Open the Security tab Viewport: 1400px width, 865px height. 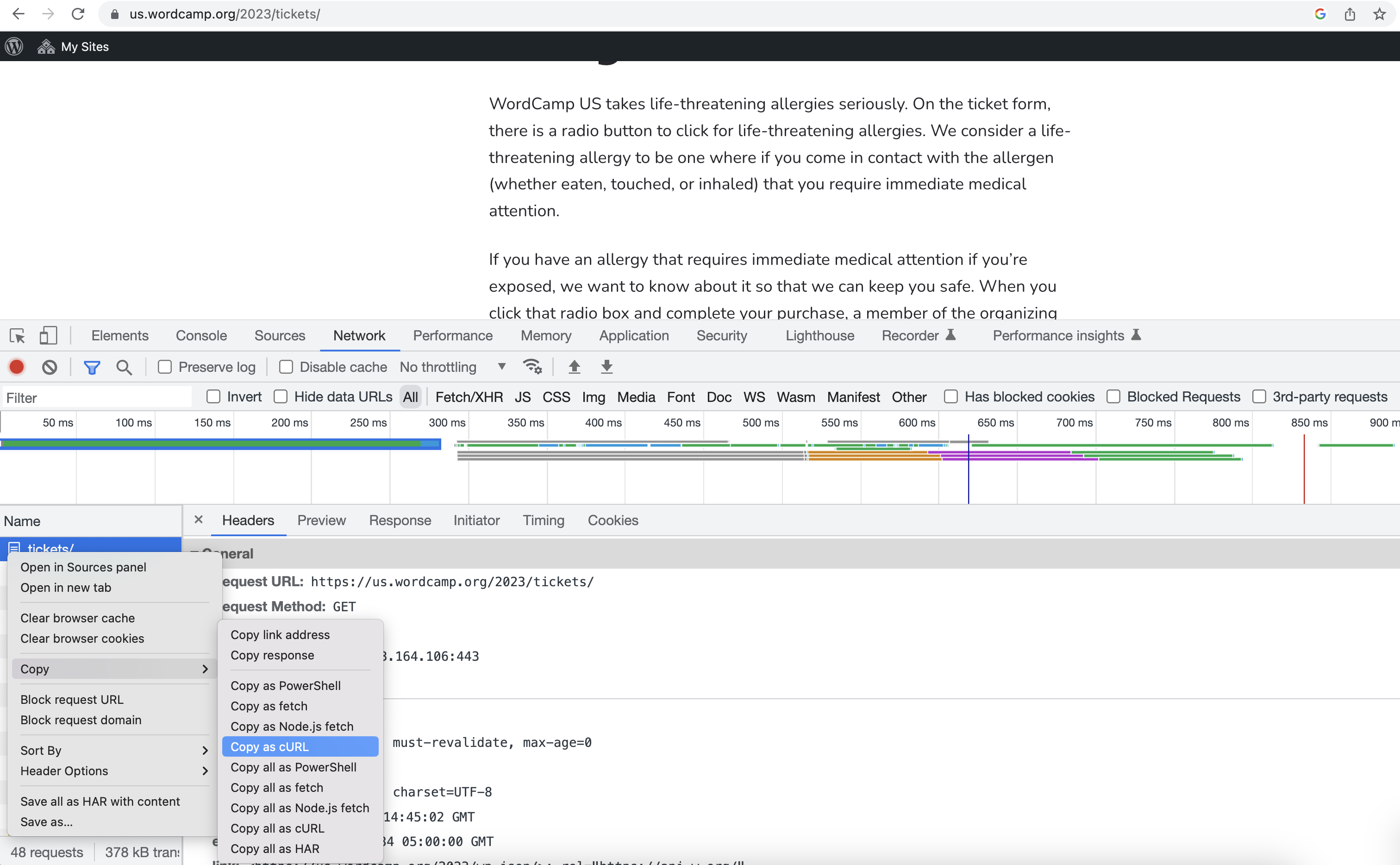click(x=722, y=335)
